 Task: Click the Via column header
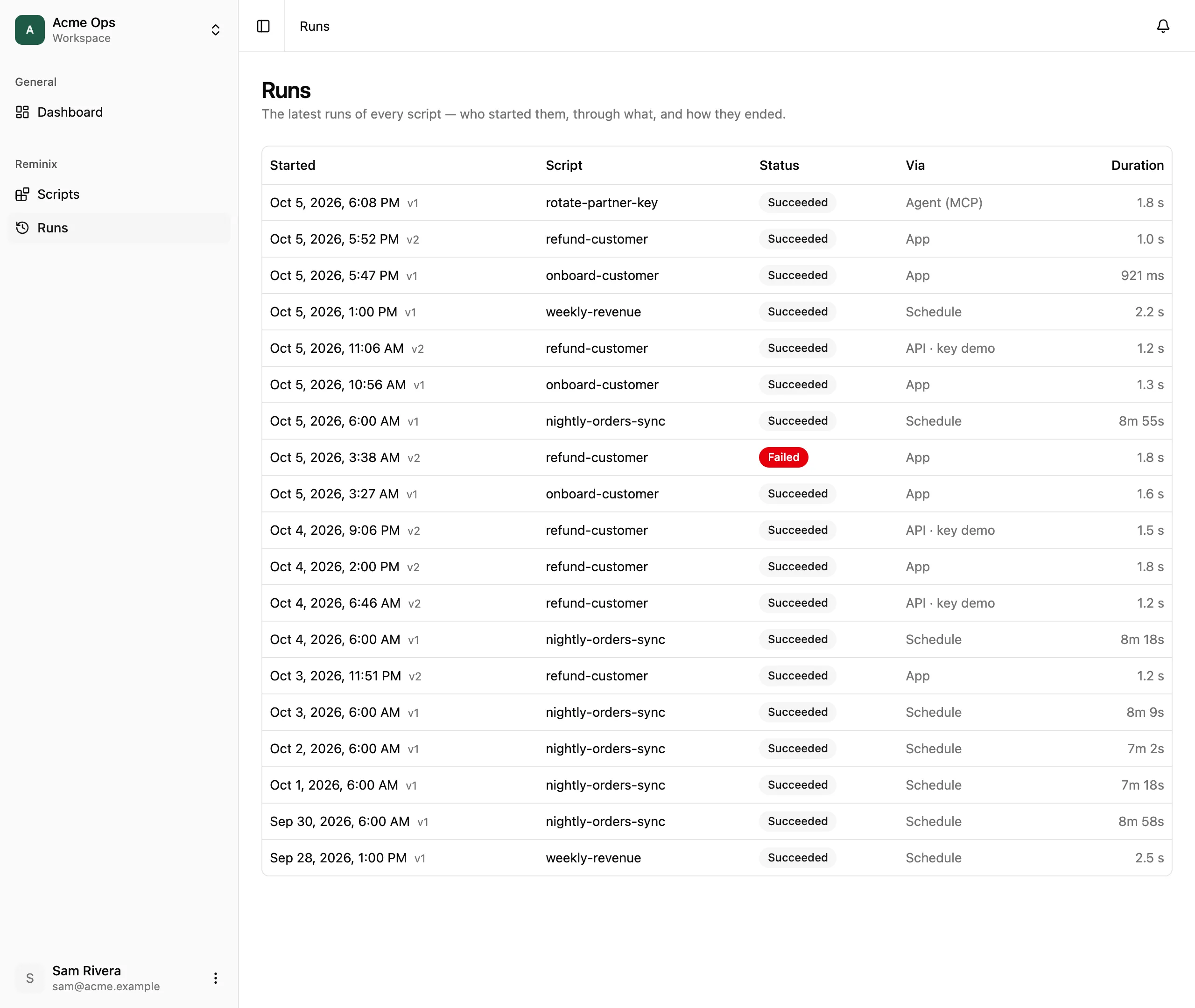pyautogui.click(x=915, y=165)
